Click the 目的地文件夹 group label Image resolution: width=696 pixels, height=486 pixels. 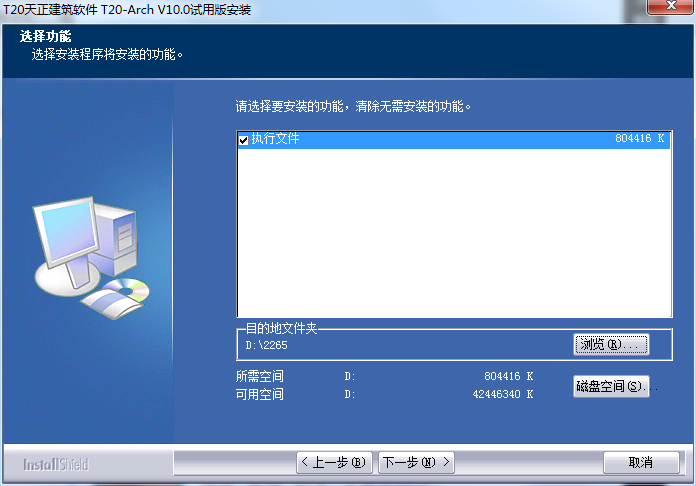click(x=281, y=328)
